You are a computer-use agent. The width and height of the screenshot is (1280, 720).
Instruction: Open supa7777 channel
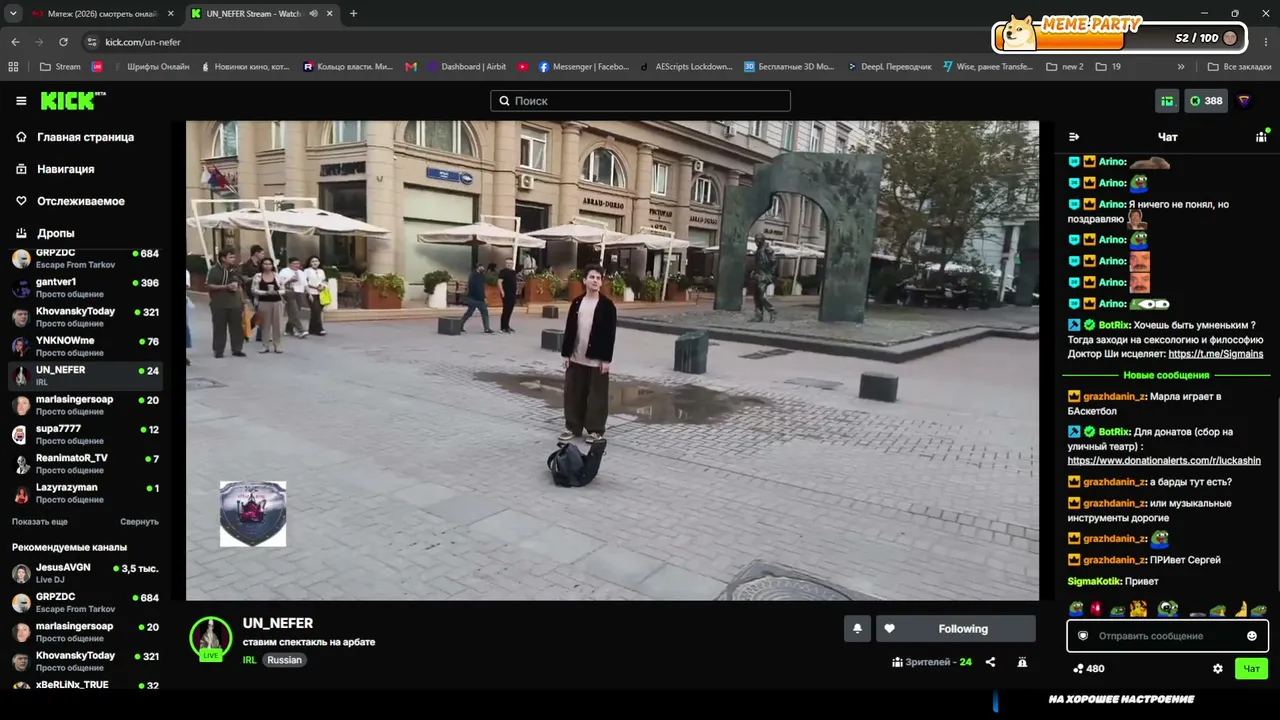tap(85, 435)
